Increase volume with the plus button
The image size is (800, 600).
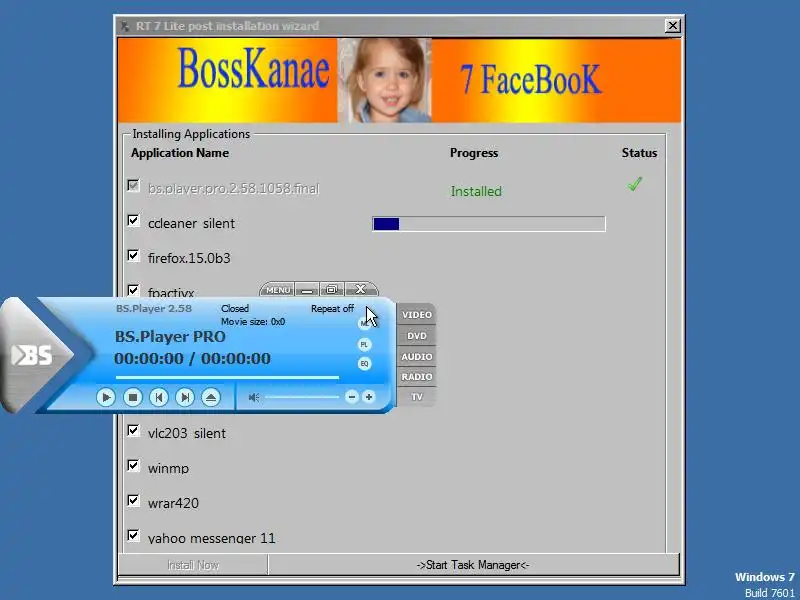[x=368, y=396]
